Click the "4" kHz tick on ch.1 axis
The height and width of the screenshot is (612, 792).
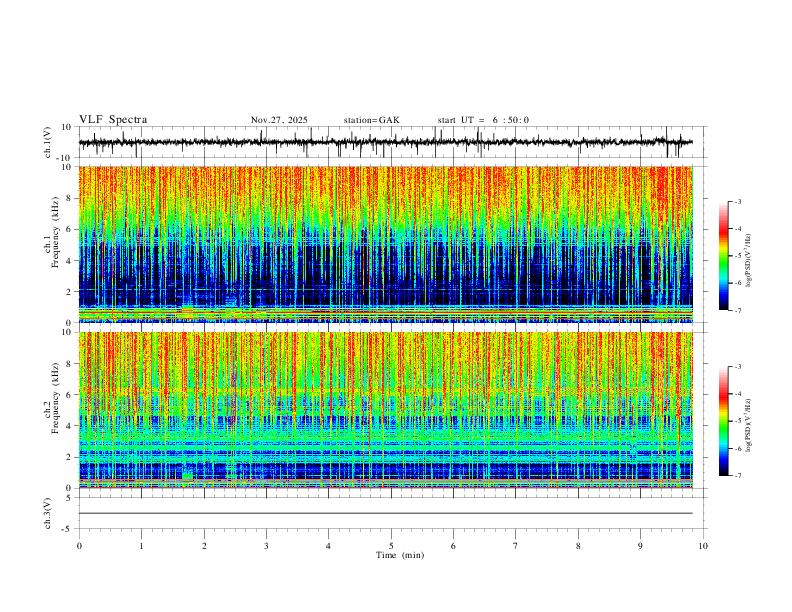pyautogui.click(x=70, y=261)
